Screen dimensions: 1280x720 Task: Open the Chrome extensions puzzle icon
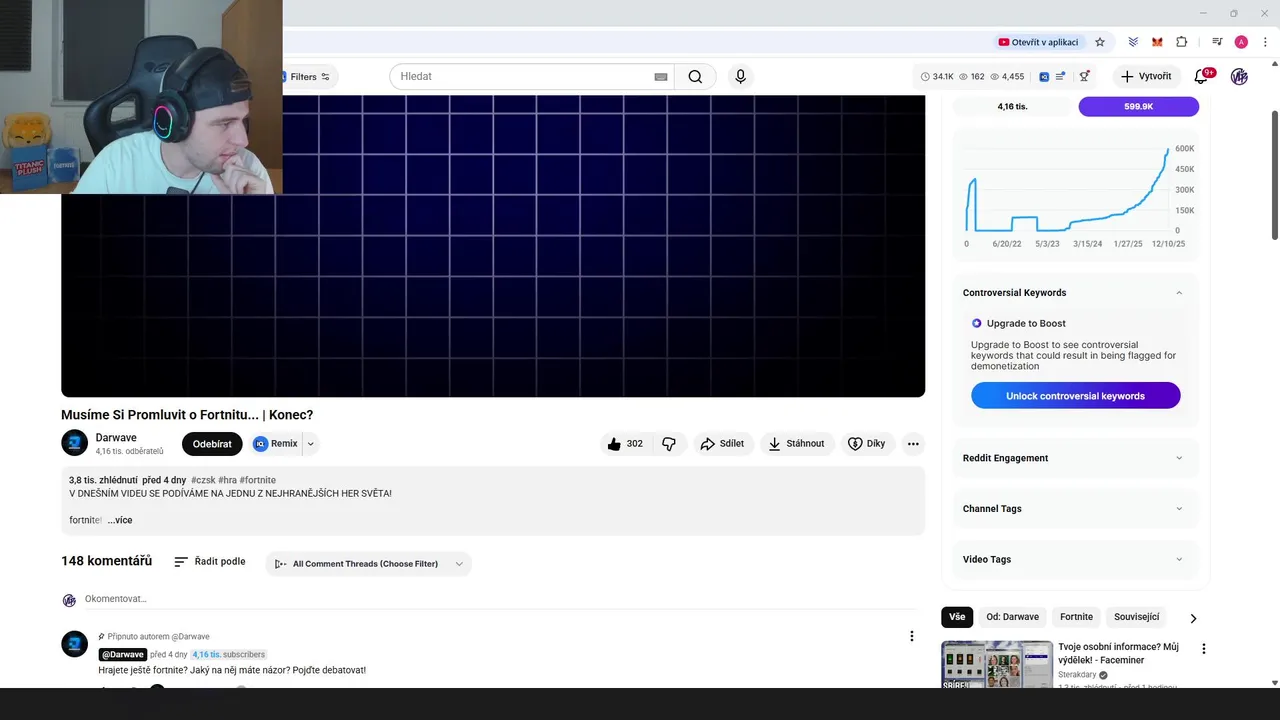tap(1181, 42)
